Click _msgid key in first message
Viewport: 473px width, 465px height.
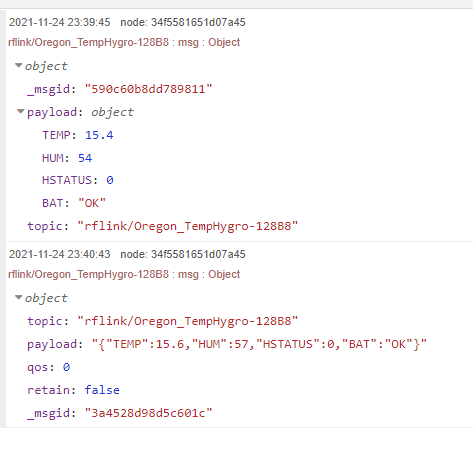point(49,89)
